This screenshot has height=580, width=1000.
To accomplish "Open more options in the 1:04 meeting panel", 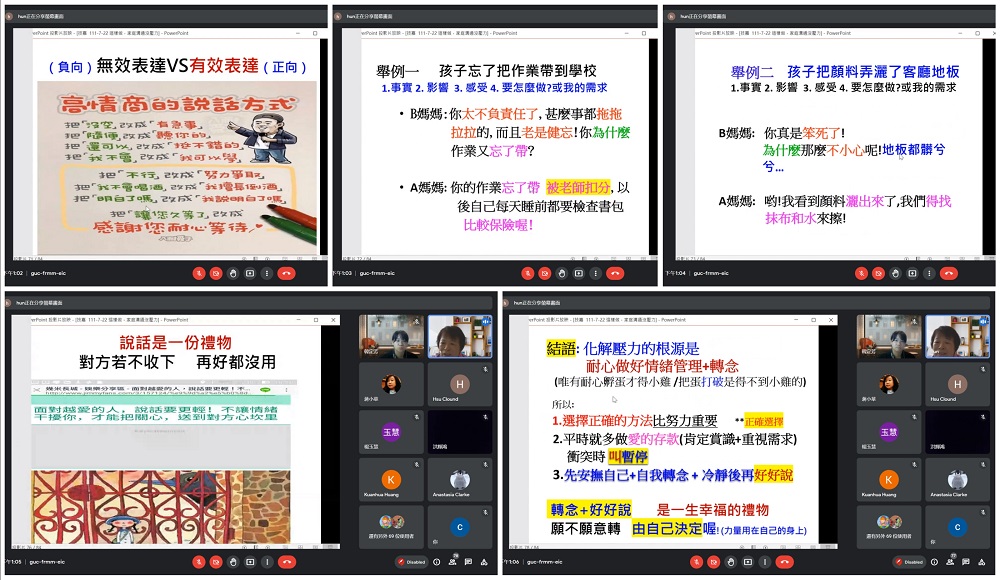I will (x=929, y=273).
